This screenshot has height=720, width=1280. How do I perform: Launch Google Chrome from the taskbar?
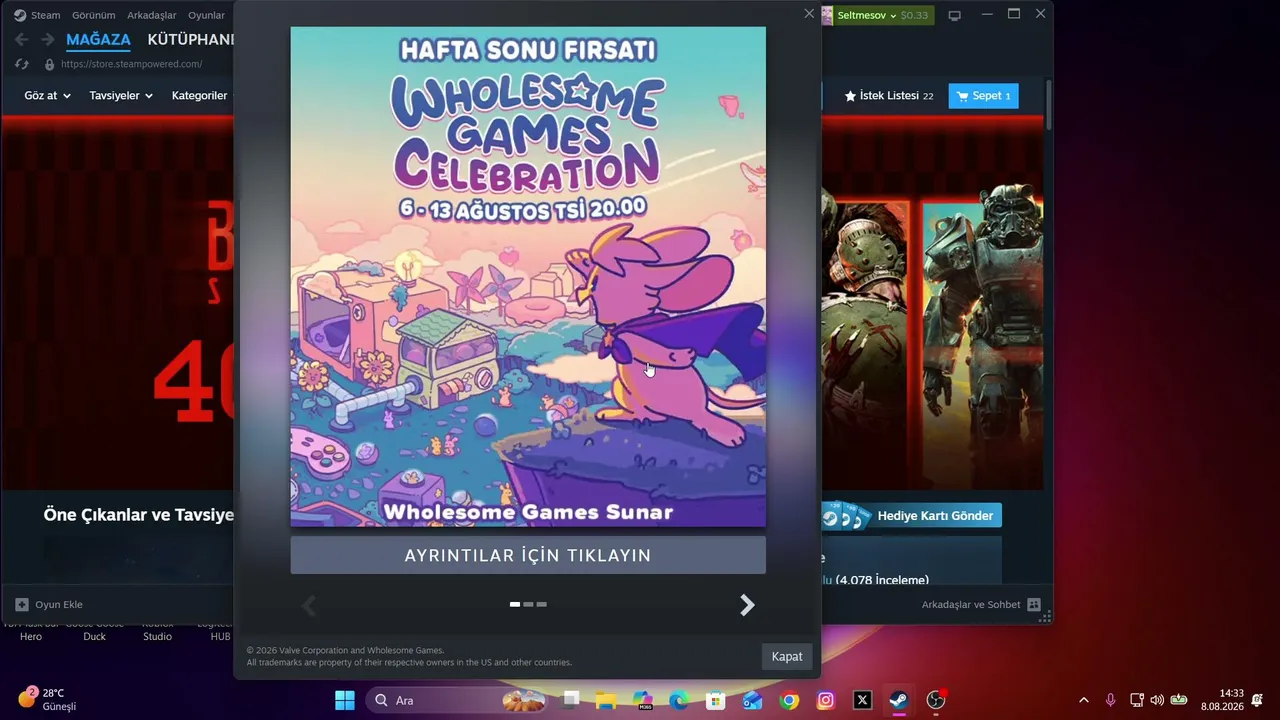pyautogui.click(x=789, y=700)
